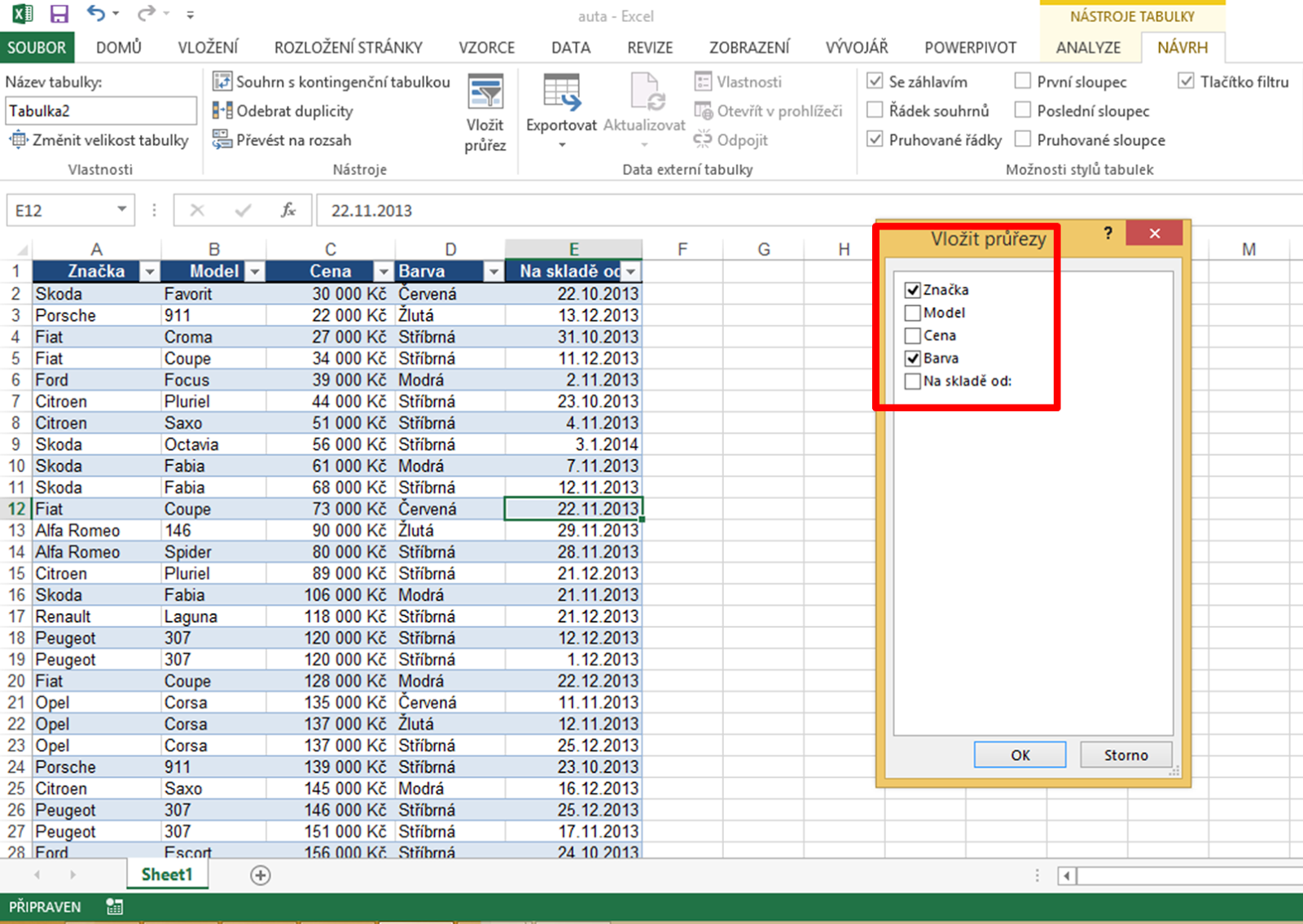Viewport: 1303px width, 924px height.
Task: Open the Barva column filter dropdown
Action: [494, 272]
